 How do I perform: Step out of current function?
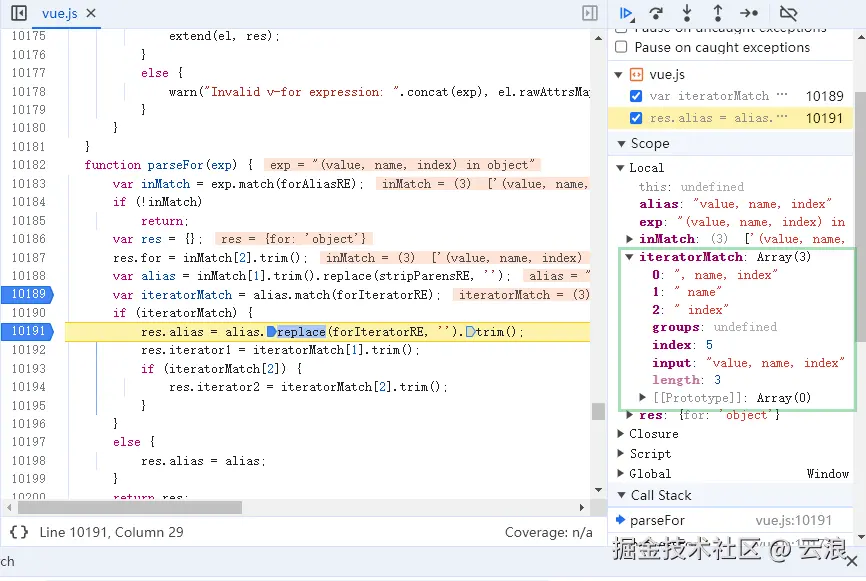pyautogui.click(x=717, y=13)
